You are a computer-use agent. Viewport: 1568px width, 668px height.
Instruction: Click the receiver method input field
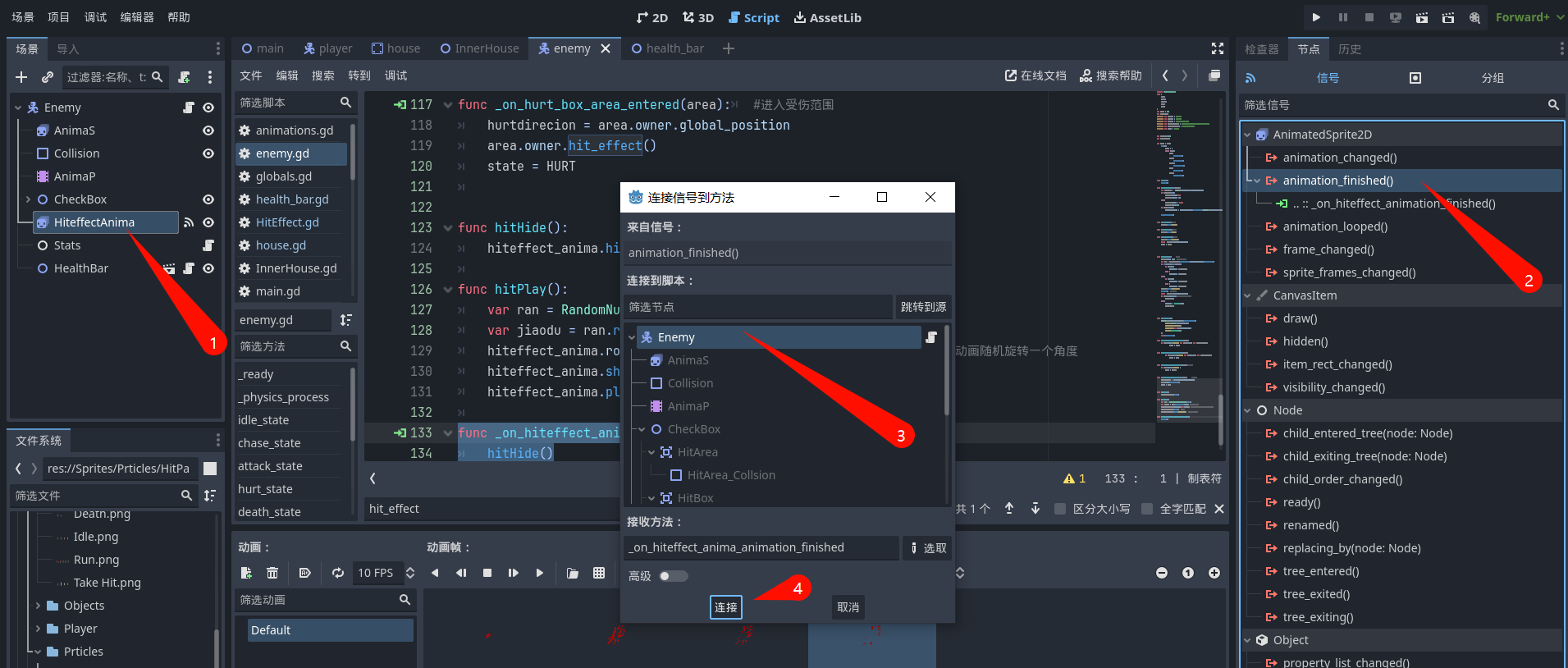pos(761,548)
